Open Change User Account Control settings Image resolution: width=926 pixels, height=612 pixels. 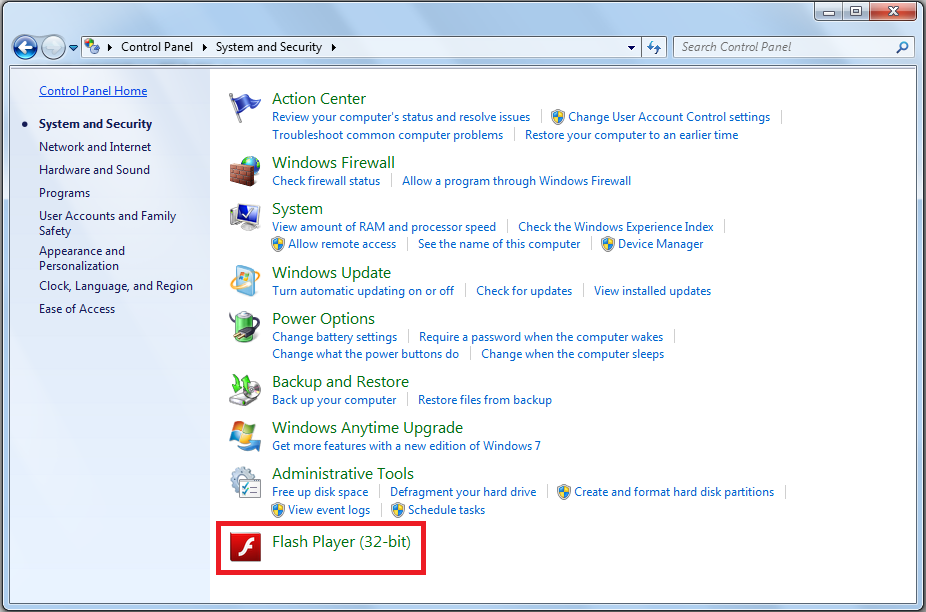[x=669, y=117]
